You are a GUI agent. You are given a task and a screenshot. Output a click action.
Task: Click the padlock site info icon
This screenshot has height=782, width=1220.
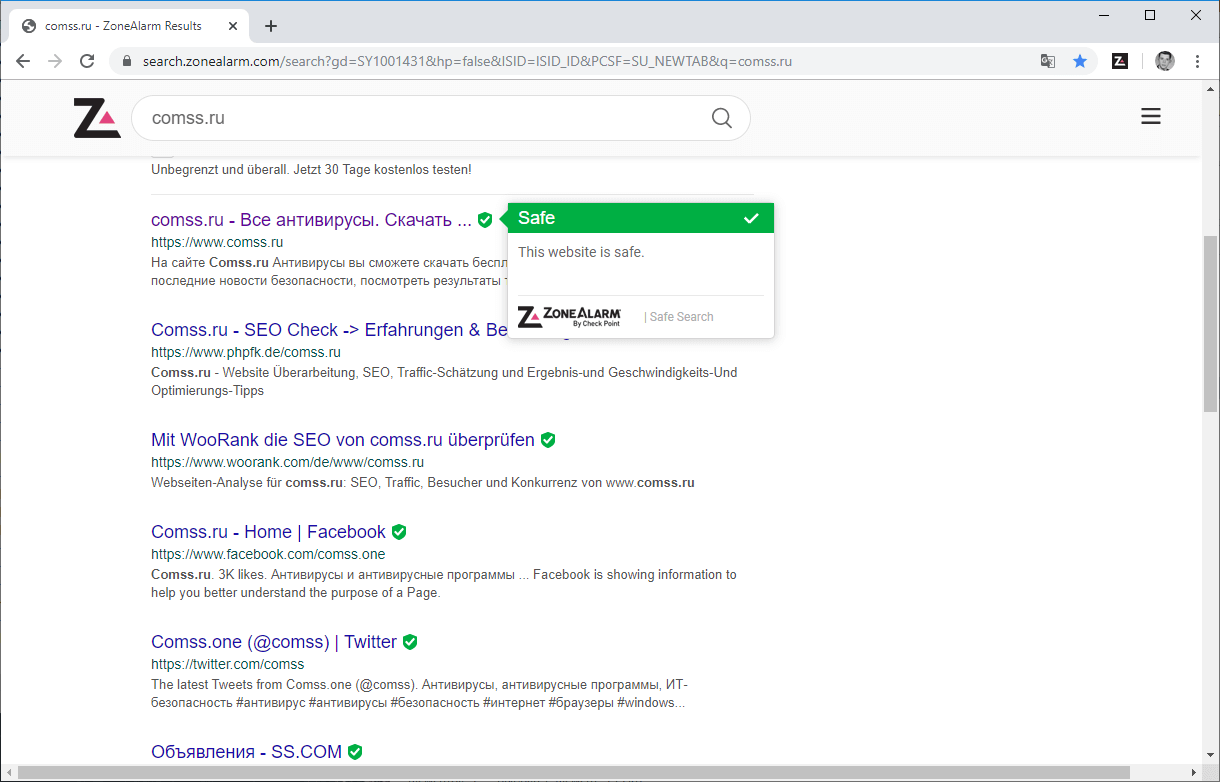pos(127,61)
